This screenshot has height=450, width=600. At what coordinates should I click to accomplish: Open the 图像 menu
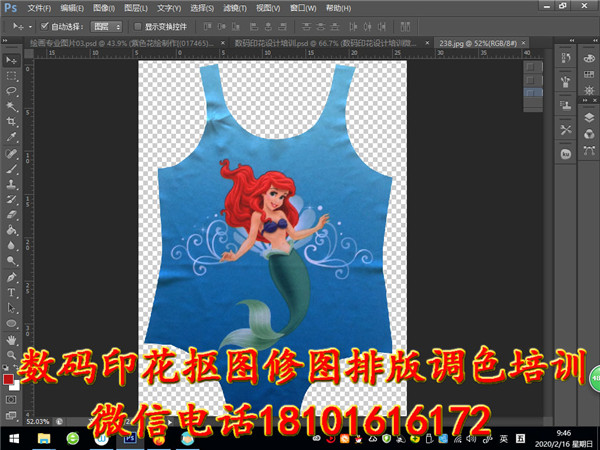101,7
